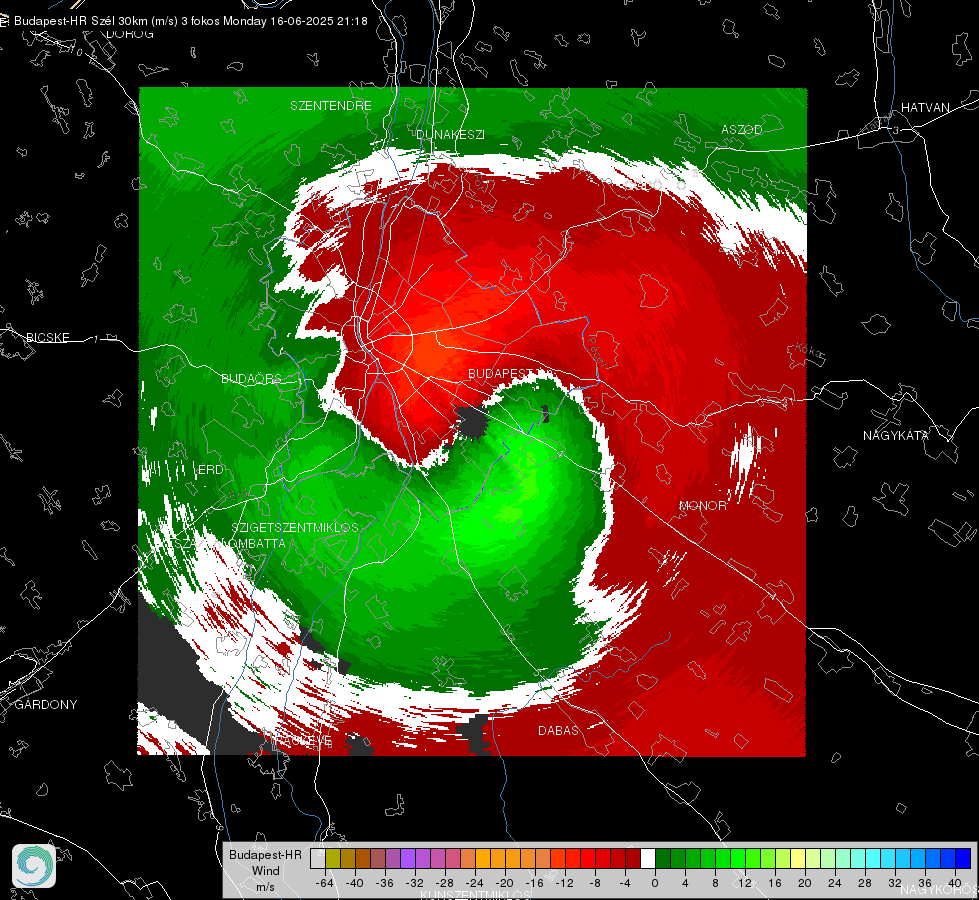Click the dark grey no-data patch below the BUDAPEST label
Image resolution: width=979 pixels, height=900 pixels.
coord(471,423)
